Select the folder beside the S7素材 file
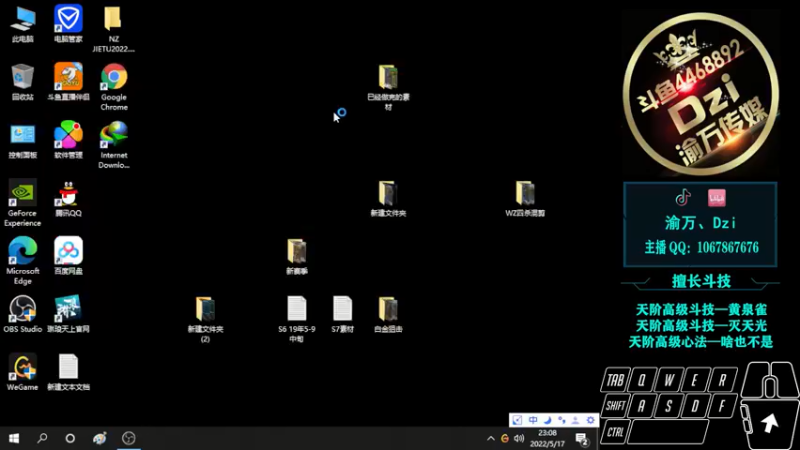 pyautogui.click(x=388, y=314)
